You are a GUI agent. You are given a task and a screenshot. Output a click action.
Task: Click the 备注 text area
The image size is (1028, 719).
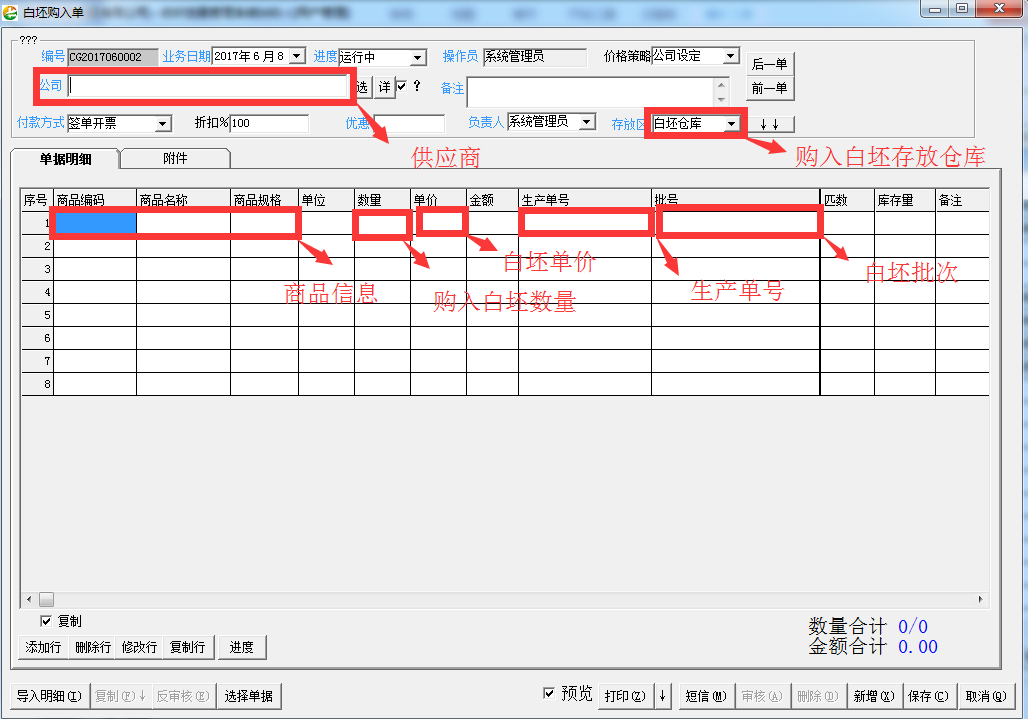click(590, 92)
